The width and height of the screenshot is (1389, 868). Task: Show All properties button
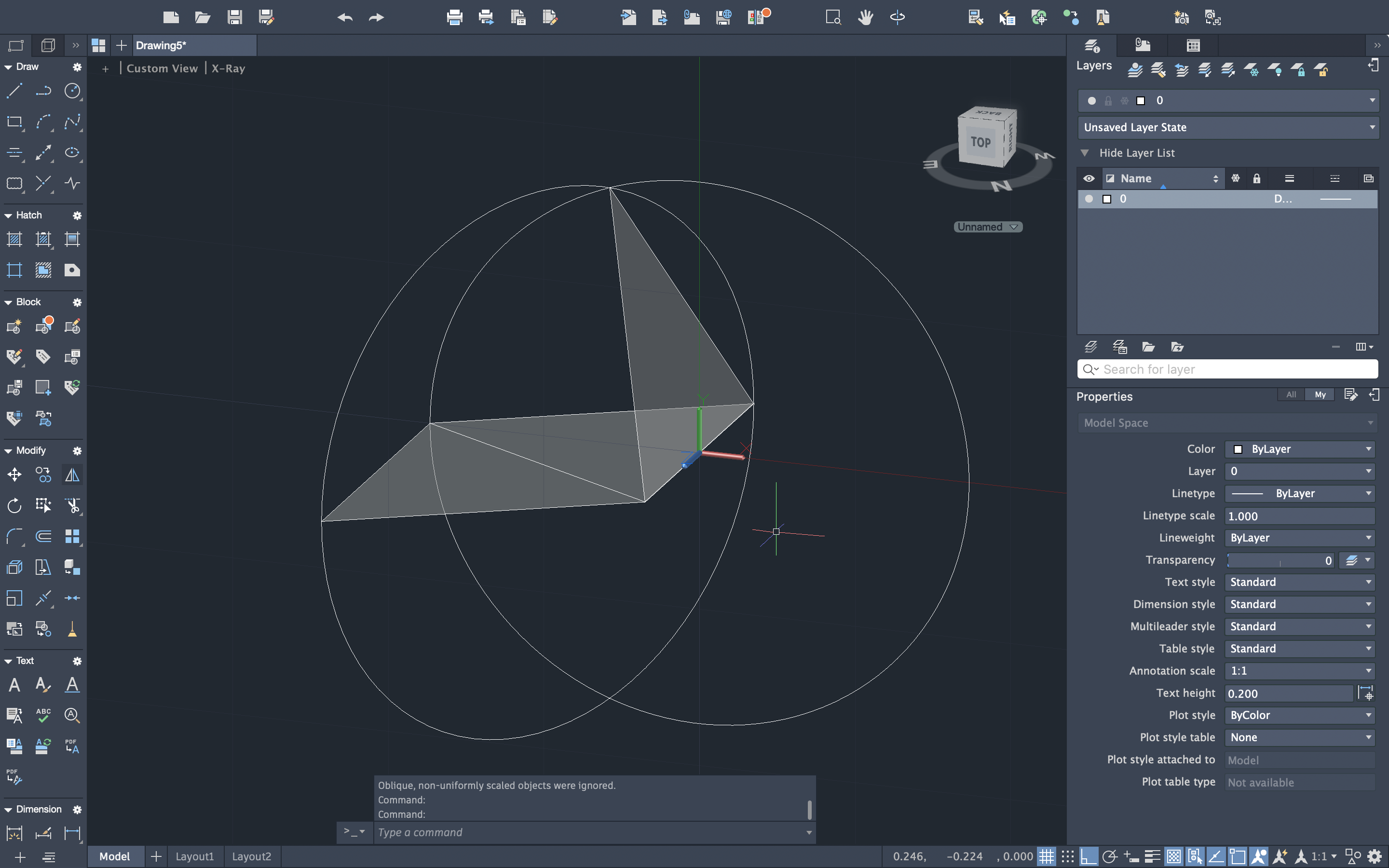(1291, 394)
